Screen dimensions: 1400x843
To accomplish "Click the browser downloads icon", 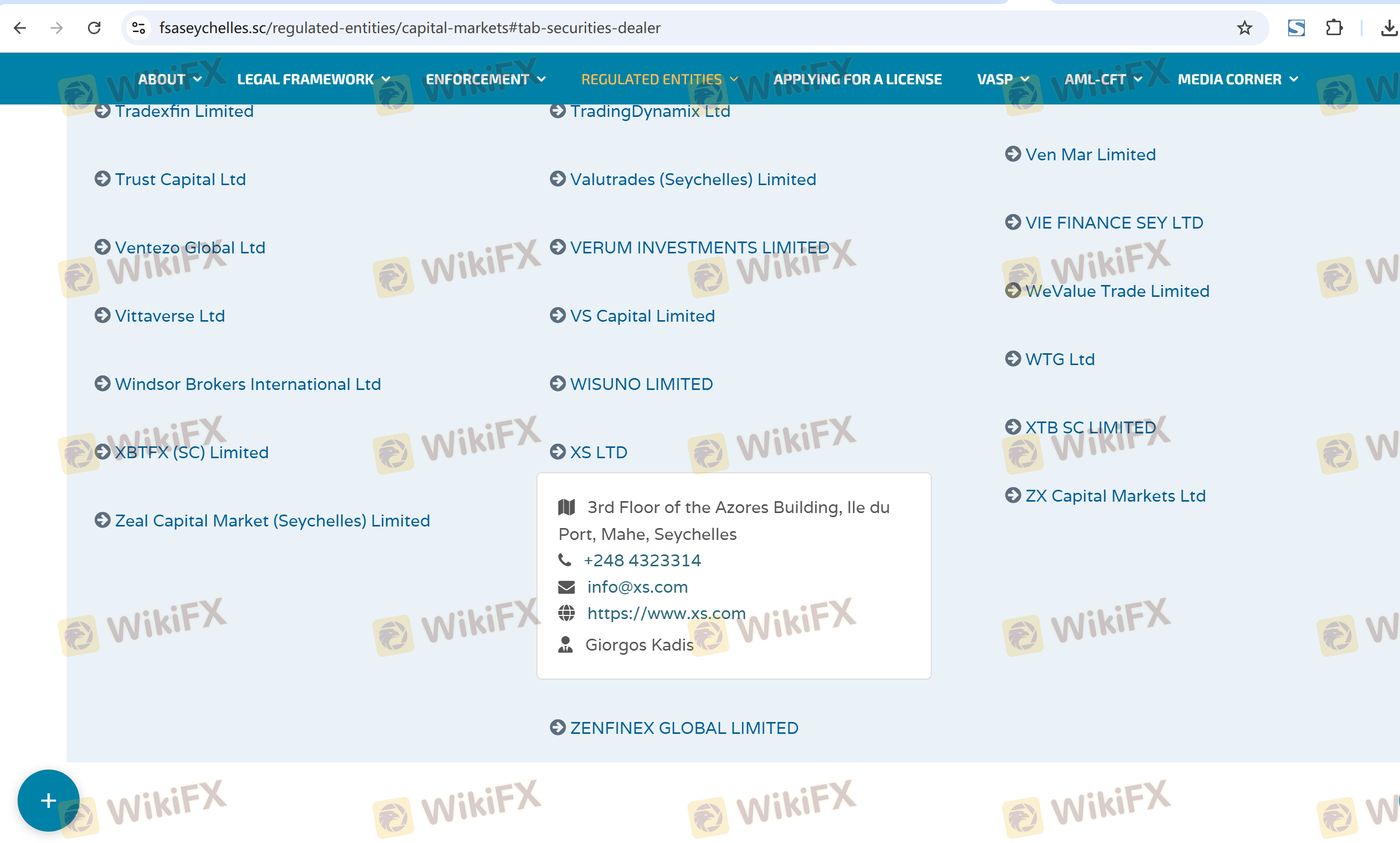I will coord(1389,28).
